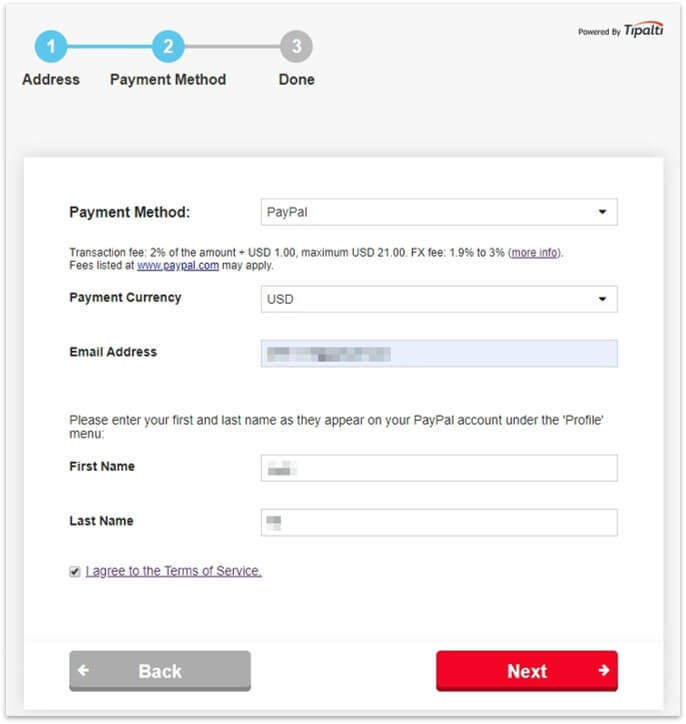
Task: Click the USD dropdown arrow
Action: coord(602,299)
